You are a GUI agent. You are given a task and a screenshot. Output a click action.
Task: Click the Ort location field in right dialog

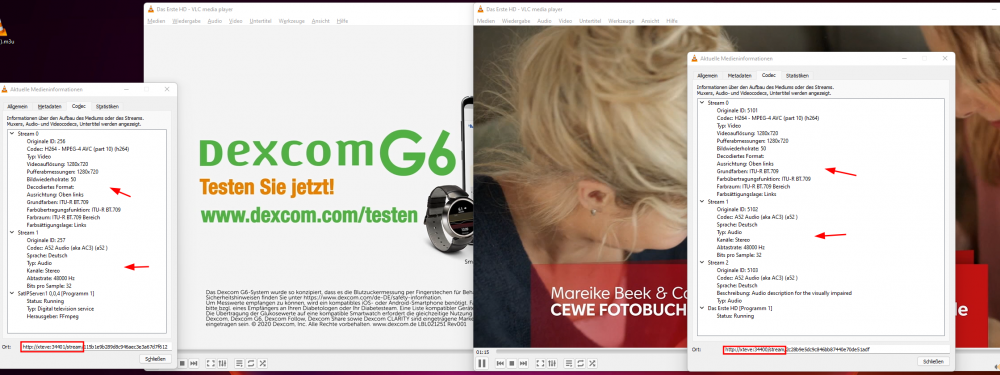pos(836,349)
